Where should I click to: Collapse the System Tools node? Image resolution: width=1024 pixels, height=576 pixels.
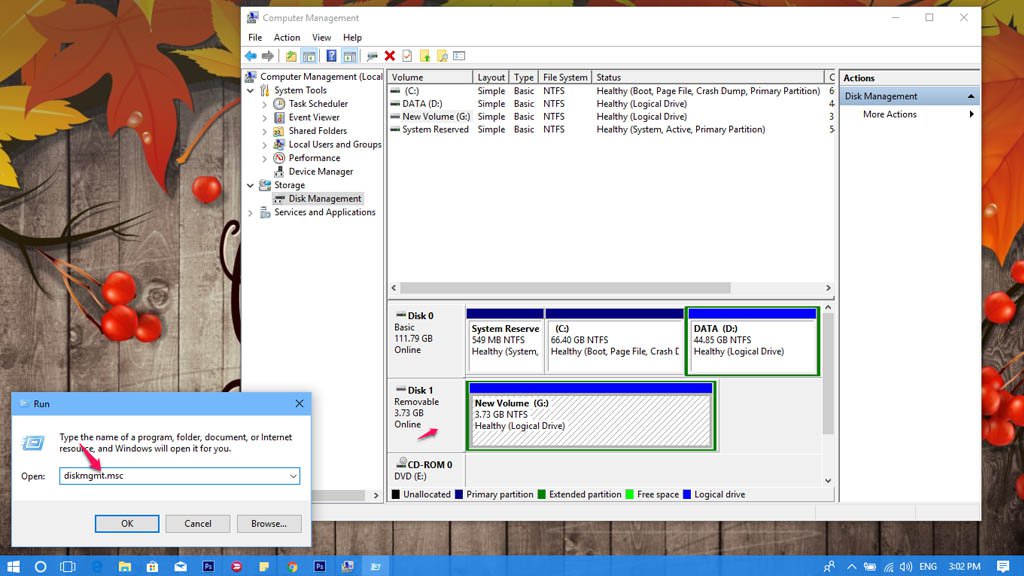coord(251,90)
